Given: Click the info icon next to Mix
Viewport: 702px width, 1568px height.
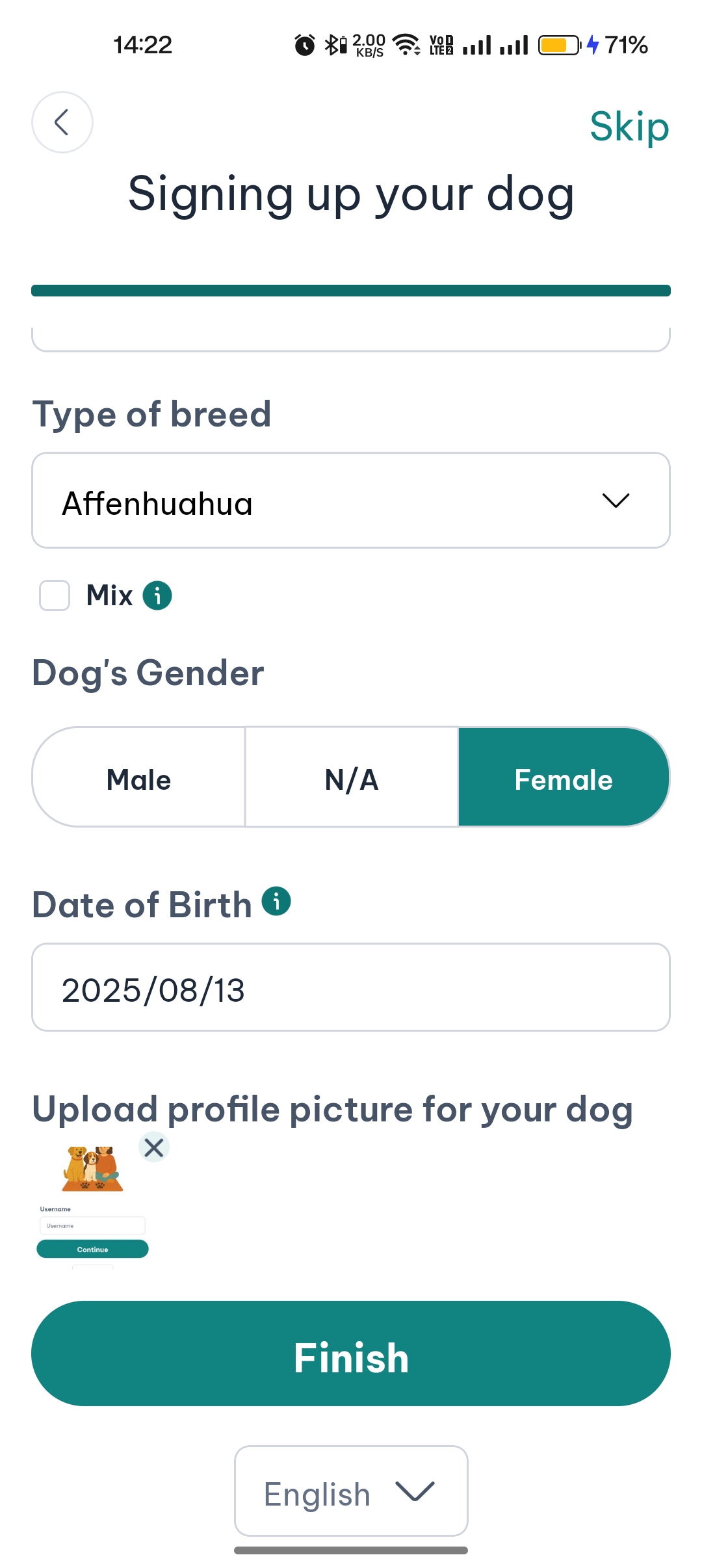Looking at the screenshot, I should click(157, 595).
